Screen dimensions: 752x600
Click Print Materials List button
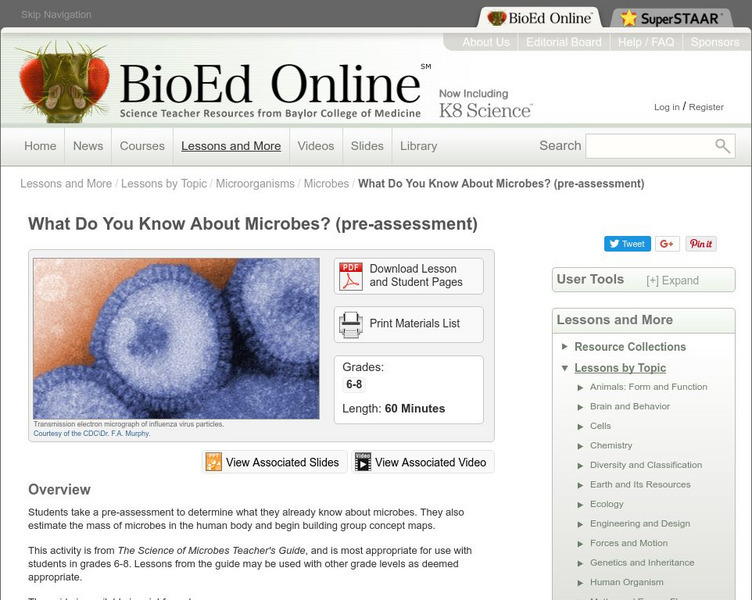tap(409, 325)
